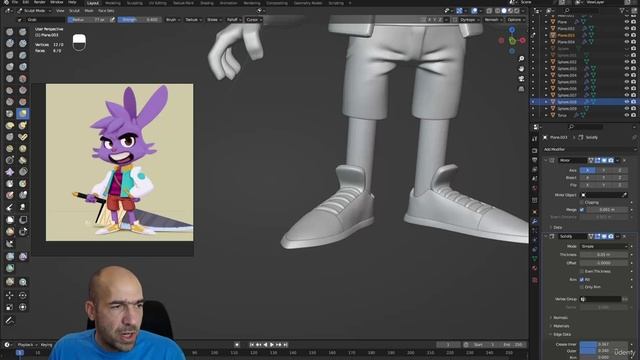This screenshot has height=360, width=640.
Task: Open the Render properties tab
Action: click(x=535, y=150)
